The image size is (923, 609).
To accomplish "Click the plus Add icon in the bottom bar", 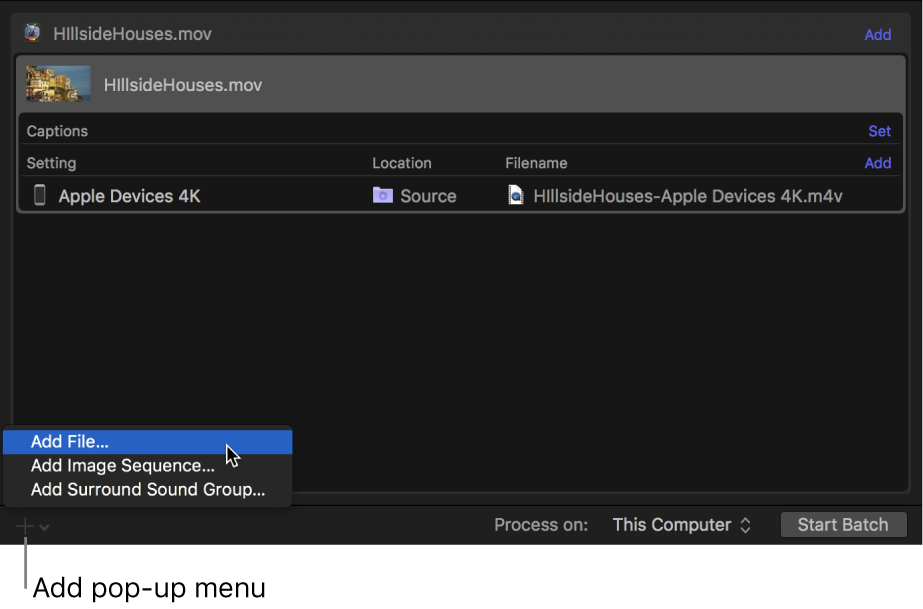I will (x=25, y=526).
